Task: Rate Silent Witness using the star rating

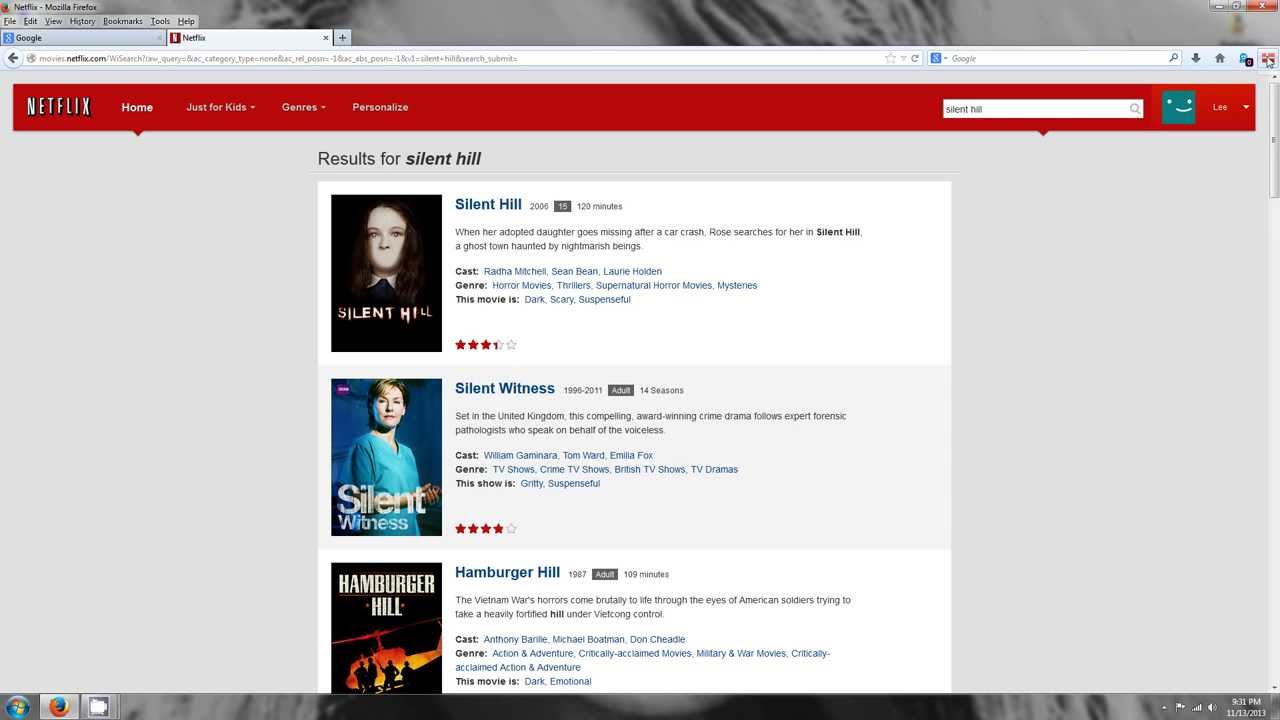Action: pyautogui.click(x=485, y=529)
